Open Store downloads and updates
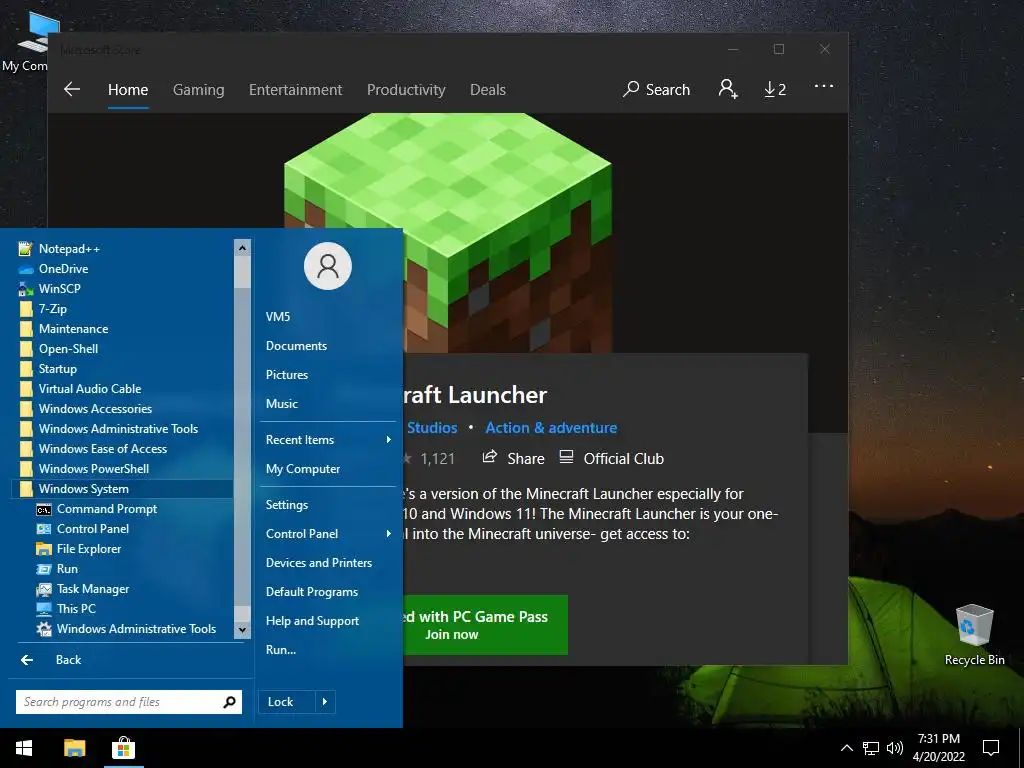Image resolution: width=1024 pixels, height=768 pixels. point(775,89)
